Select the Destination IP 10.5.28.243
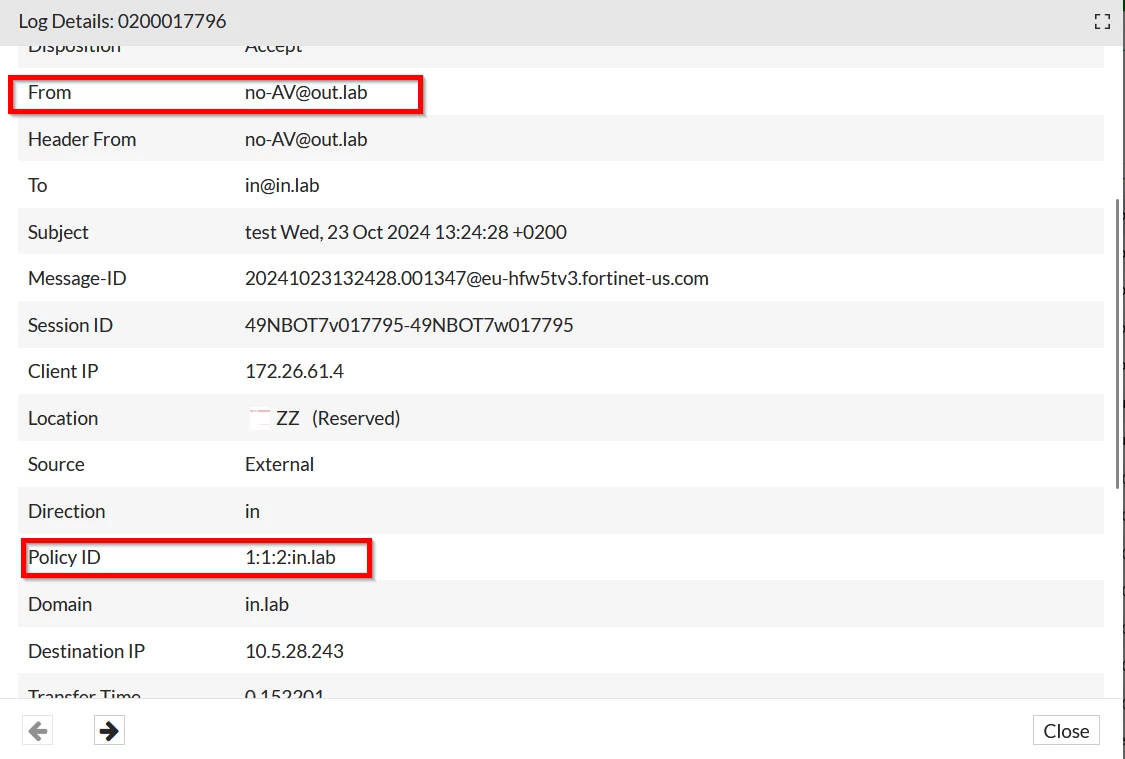Screen dimensions: 1125x759 coord(294,651)
